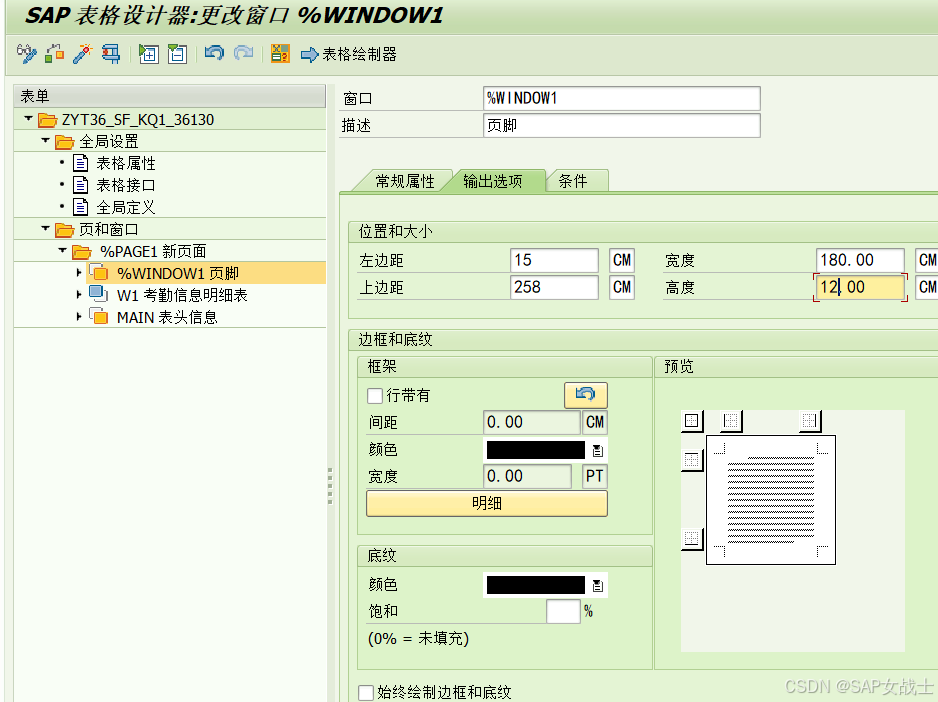Expand the W1 考勤信息明细表 node
Viewport: 938px width, 702px height.
coord(78,294)
